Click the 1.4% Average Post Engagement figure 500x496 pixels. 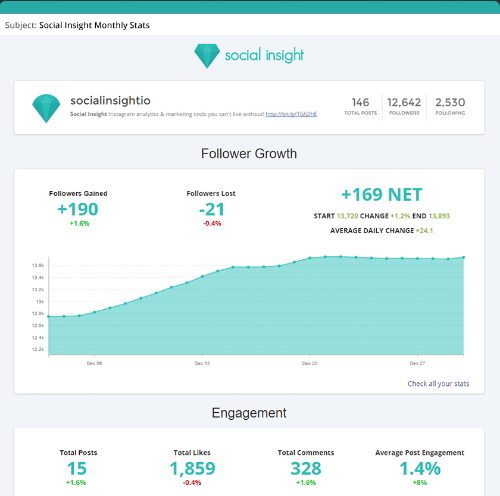tap(420, 468)
